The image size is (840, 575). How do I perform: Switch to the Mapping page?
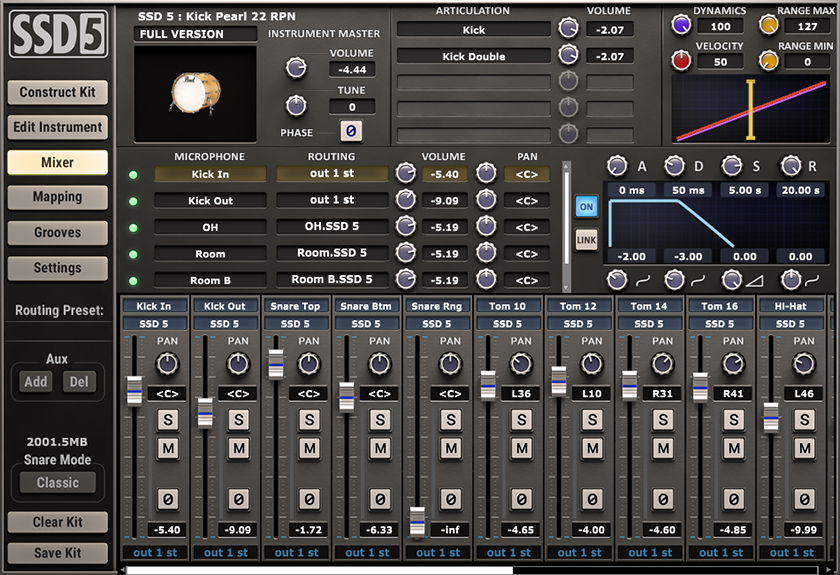tap(57, 197)
